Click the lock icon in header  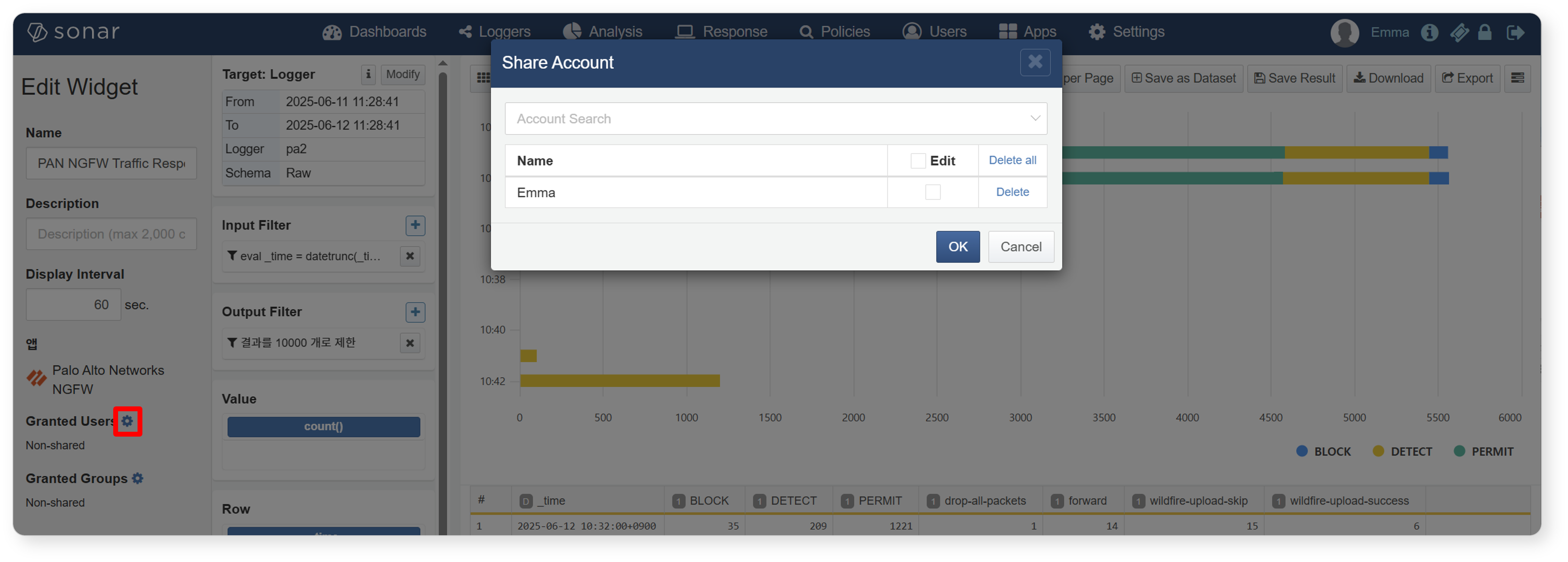1485,32
